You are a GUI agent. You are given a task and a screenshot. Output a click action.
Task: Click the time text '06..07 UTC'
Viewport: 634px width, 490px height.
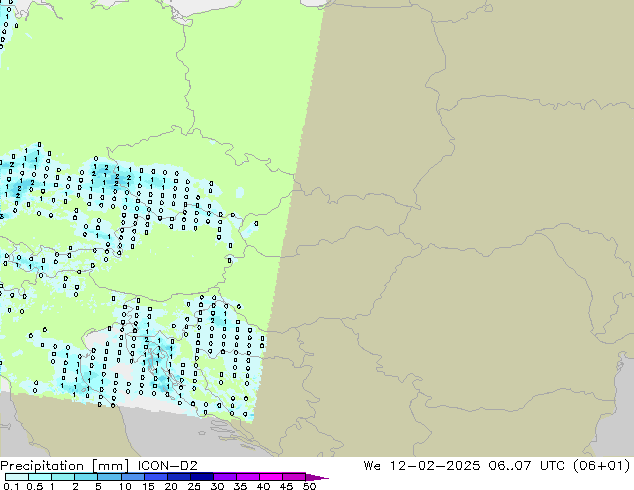coord(528,466)
